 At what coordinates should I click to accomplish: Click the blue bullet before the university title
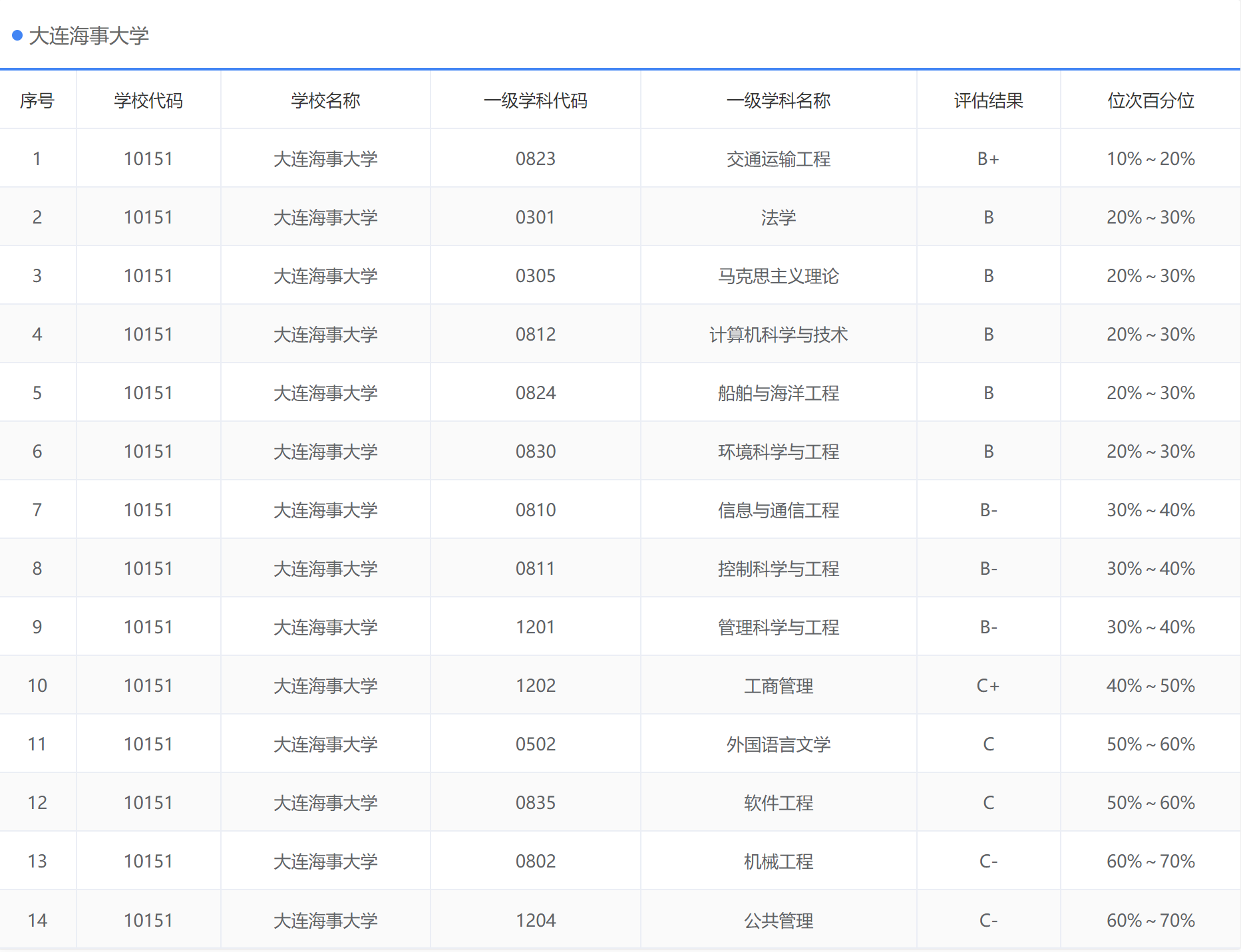pos(17,37)
